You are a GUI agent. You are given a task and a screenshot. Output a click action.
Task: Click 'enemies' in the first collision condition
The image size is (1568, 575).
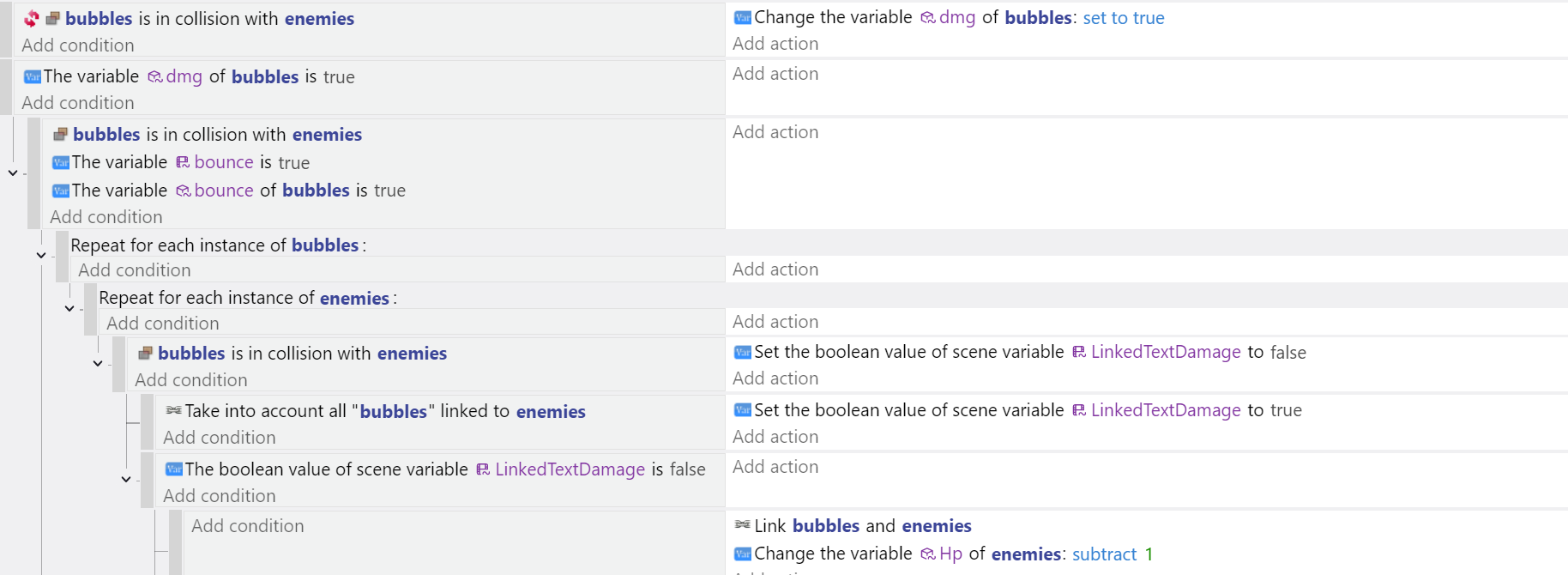tap(319, 19)
